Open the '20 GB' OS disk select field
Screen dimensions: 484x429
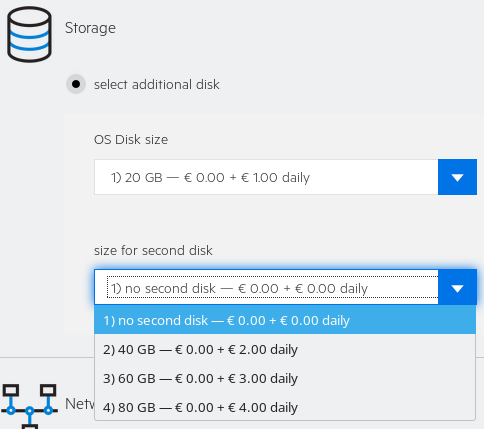tap(266, 177)
